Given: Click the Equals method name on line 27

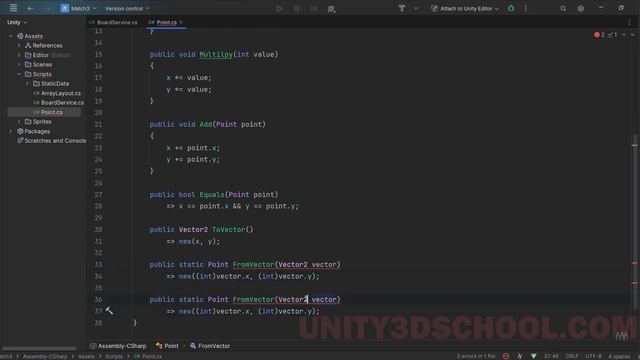Looking at the screenshot, I should coord(212,195).
